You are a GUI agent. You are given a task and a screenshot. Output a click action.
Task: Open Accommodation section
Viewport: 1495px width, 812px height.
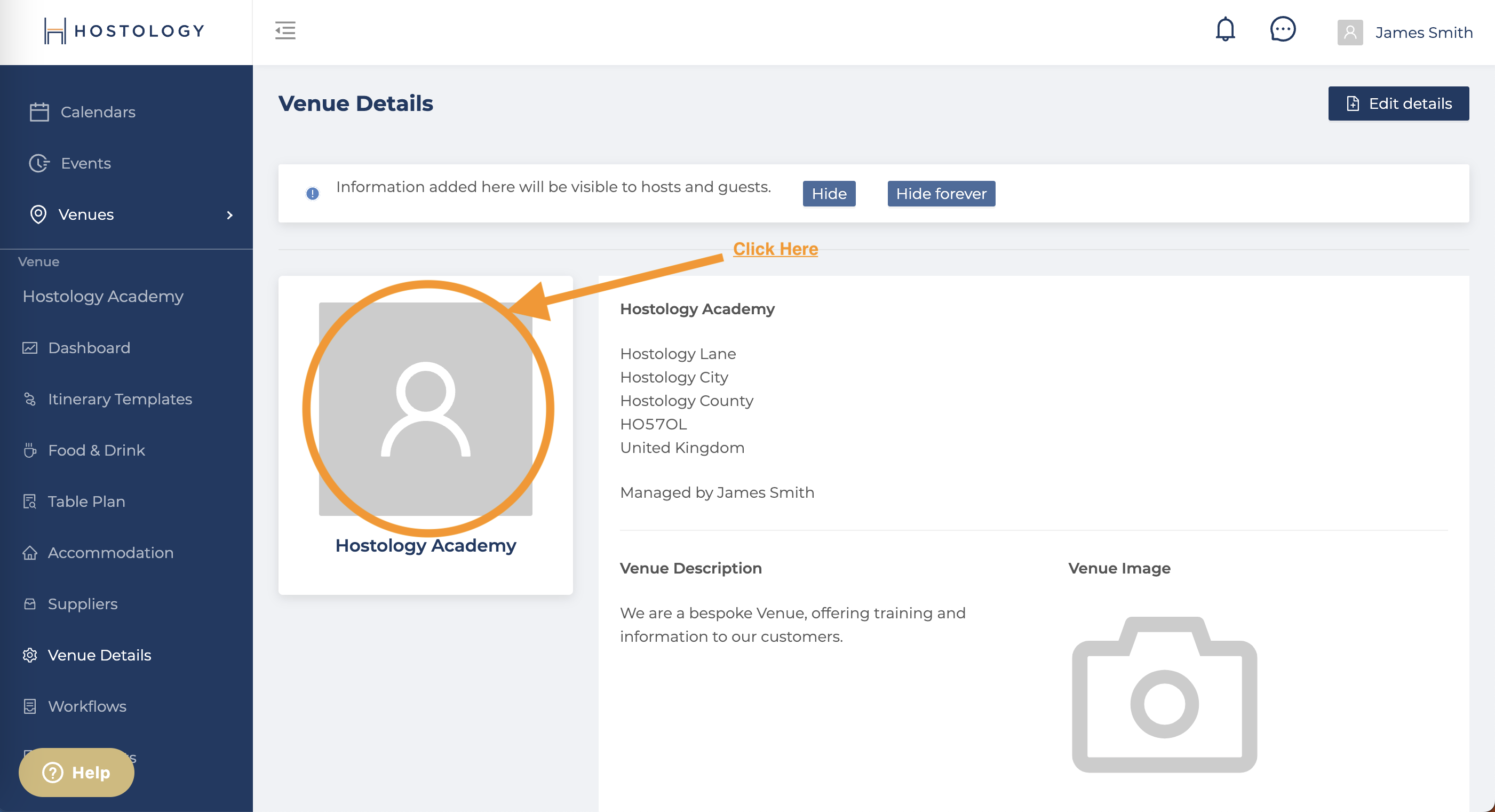click(x=110, y=553)
